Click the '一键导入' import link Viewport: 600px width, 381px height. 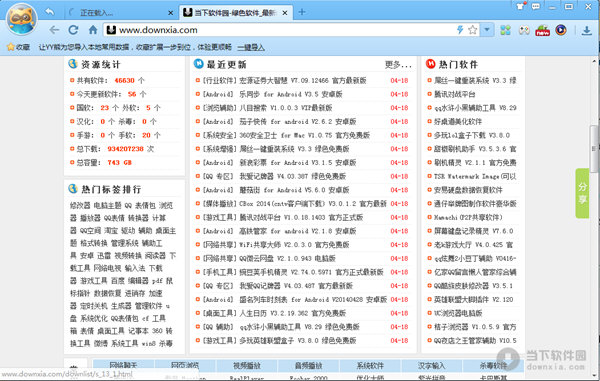pyautogui.click(x=251, y=47)
